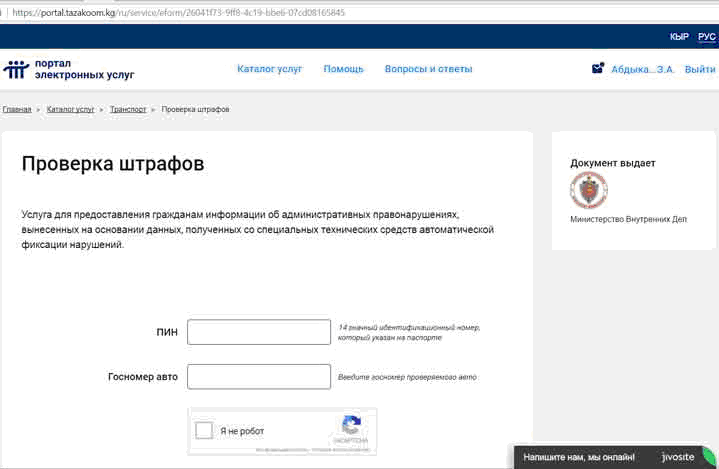Open Транспорт breadcrumb link
The height and width of the screenshot is (469, 719).
[128, 109]
